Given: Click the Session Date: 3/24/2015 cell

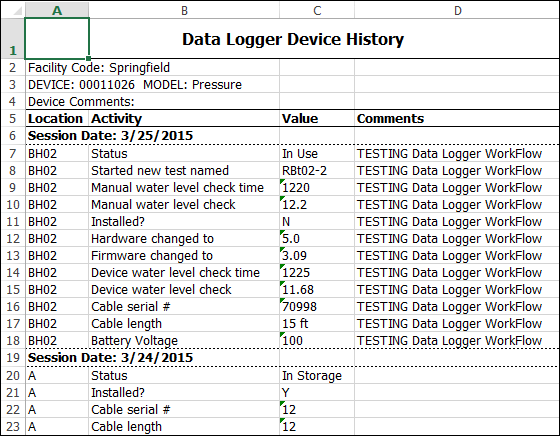Looking at the screenshot, I should coord(152,357).
